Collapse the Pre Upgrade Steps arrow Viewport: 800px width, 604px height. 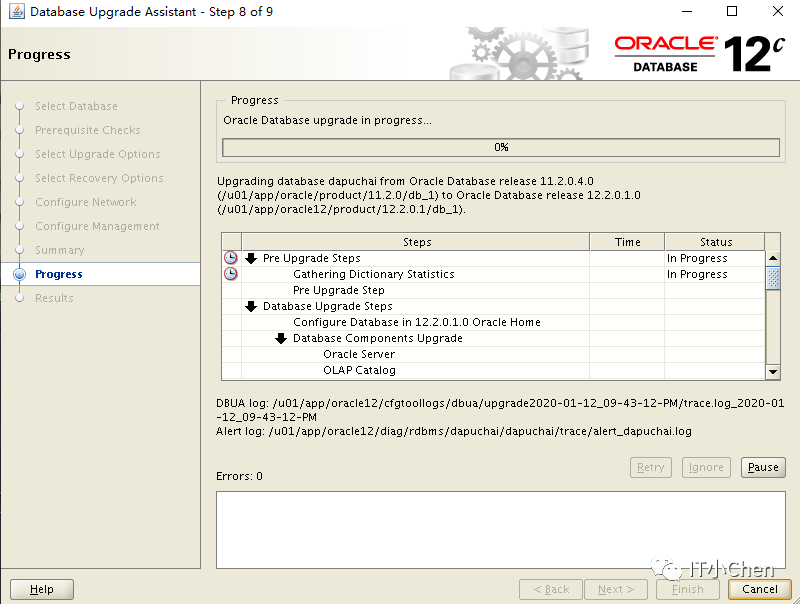point(251,258)
